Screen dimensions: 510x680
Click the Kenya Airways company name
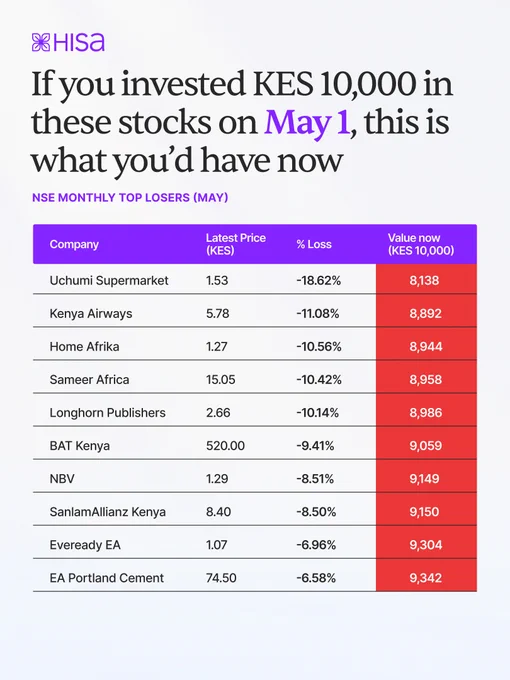[x=91, y=313]
